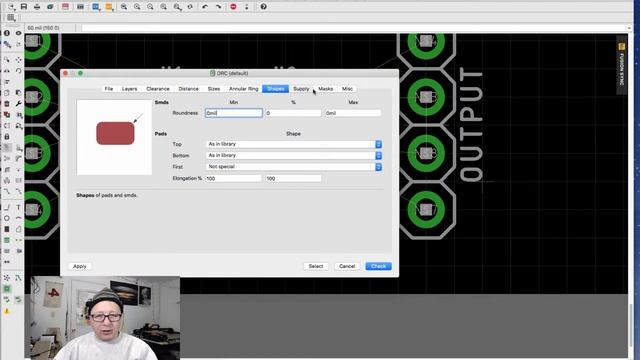This screenshot has width=640, height=360.
Task: Switch to the Sizes tab
Action: [214, 89]
